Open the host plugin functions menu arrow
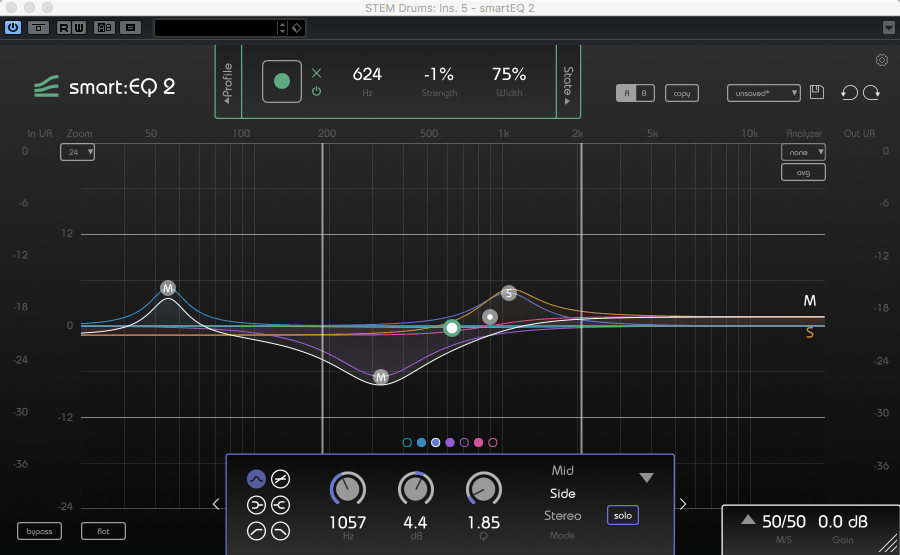This screenshot has width=900, height=555. (x=888, y=28)
